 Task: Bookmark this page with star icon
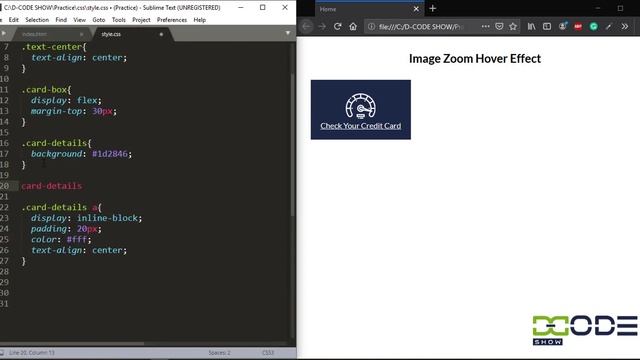(513, 27)
